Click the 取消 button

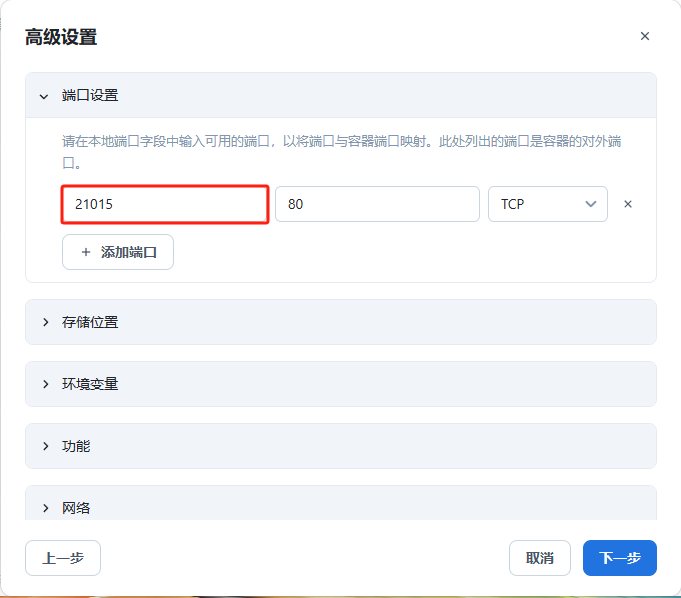(539, 558)
